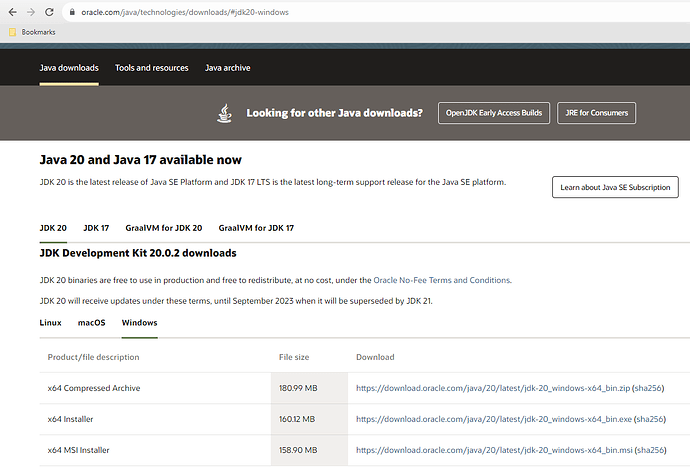Click the padlock site info icon
Image resolution: width=690 pixels, height=468 pixels.
tap(72, 12)
